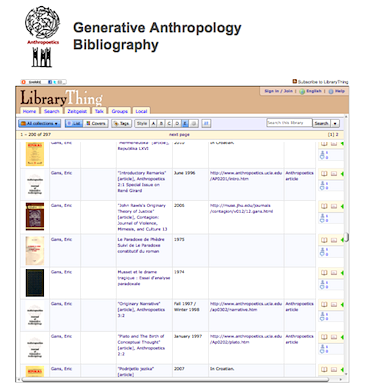Open book icon for Musset et le drame row
This screenshot has height=388, width=366.
click(x=324, y=273)
